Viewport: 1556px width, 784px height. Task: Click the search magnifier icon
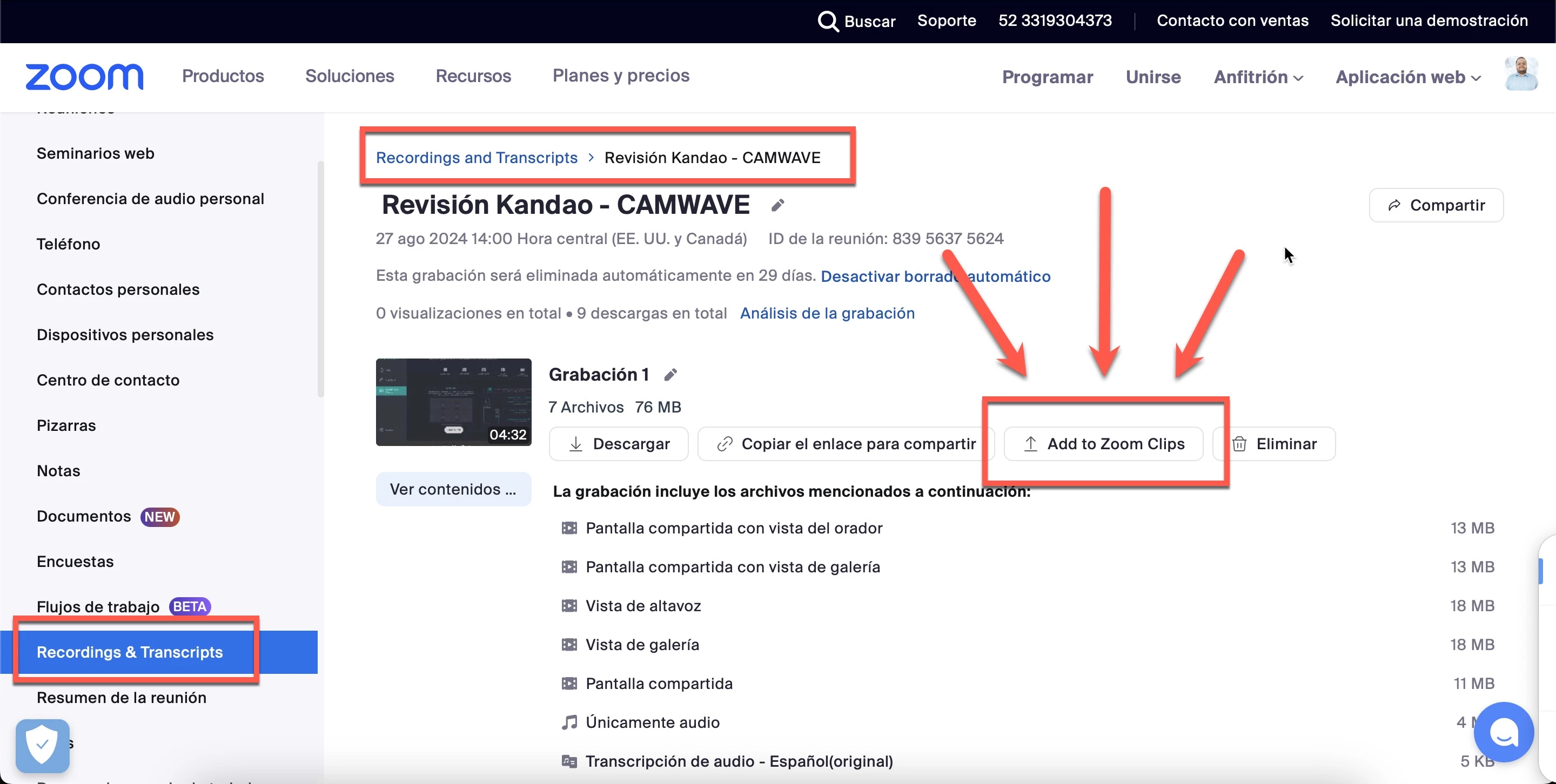(x=828, y=21)
